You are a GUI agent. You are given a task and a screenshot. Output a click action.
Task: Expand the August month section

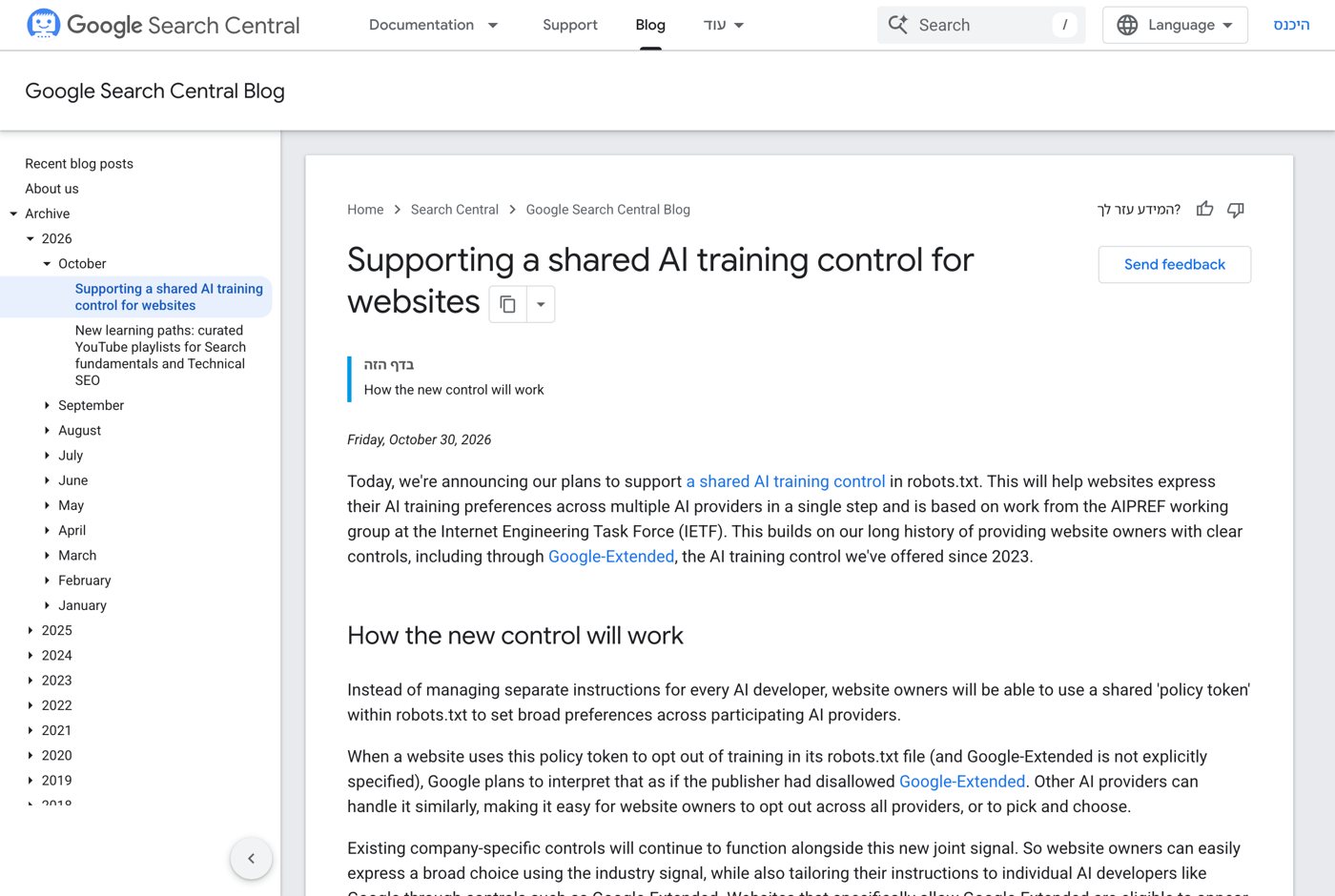[x=47, y=430]
